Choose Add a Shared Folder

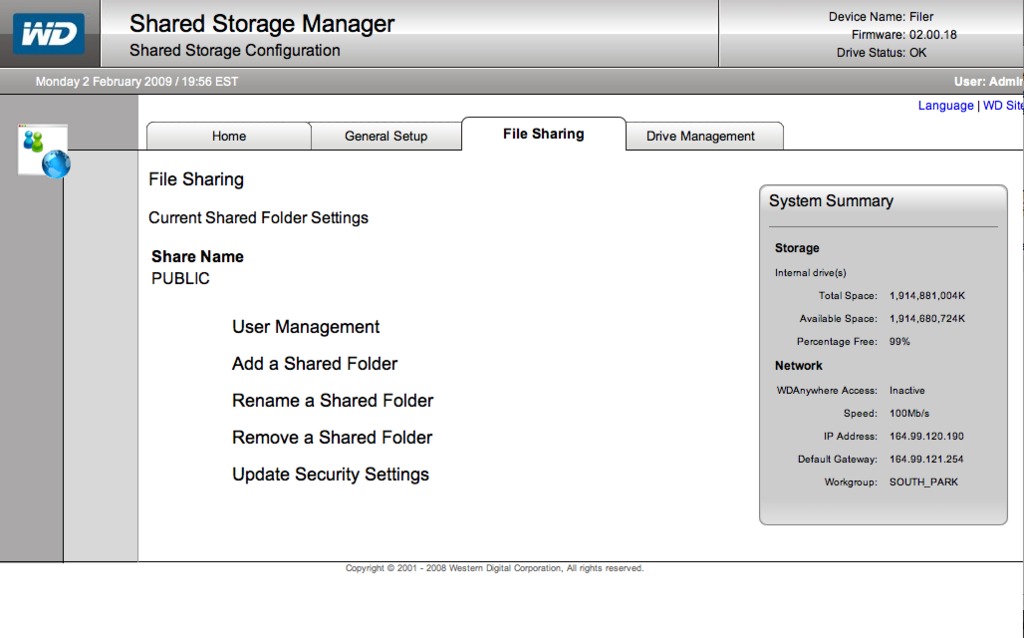pos(315,364)
